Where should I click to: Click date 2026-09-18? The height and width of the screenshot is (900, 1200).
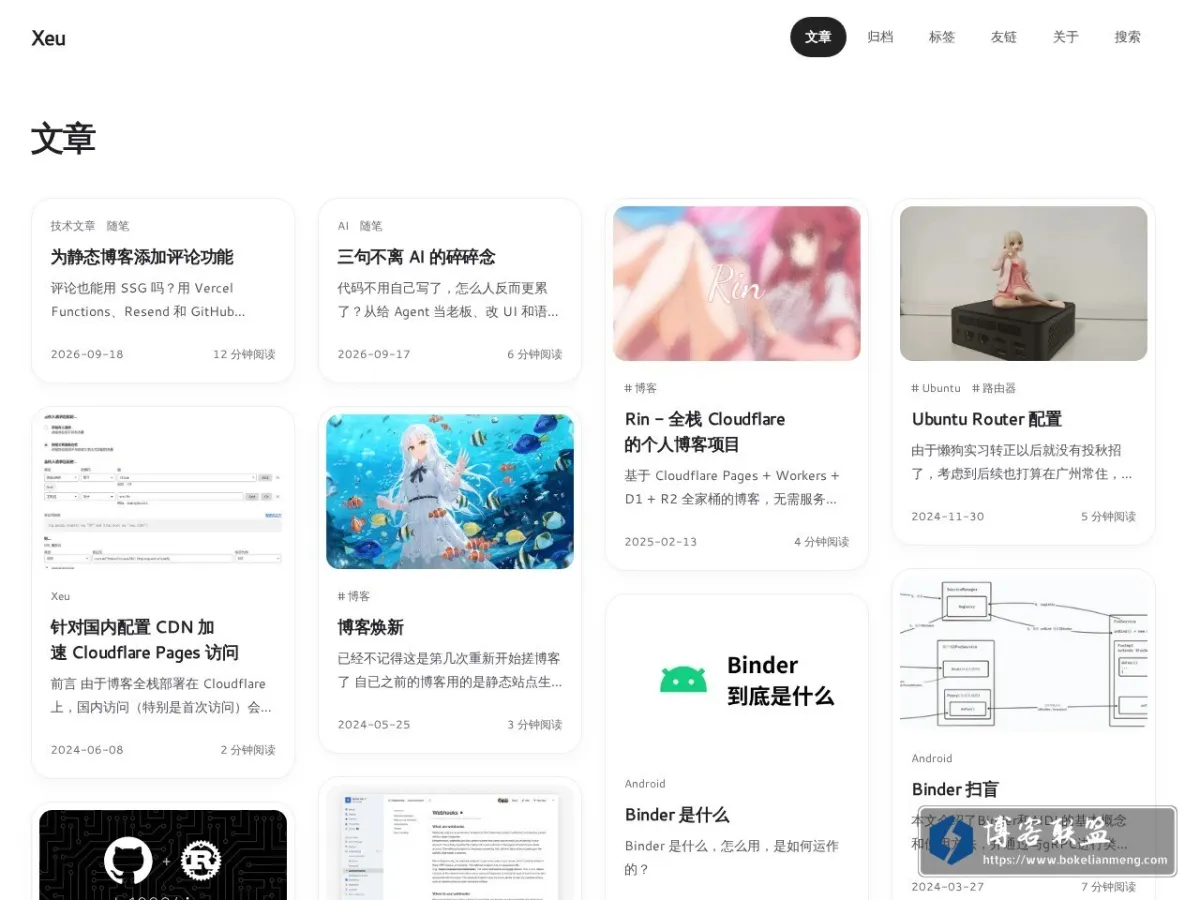tap(87, 354)
